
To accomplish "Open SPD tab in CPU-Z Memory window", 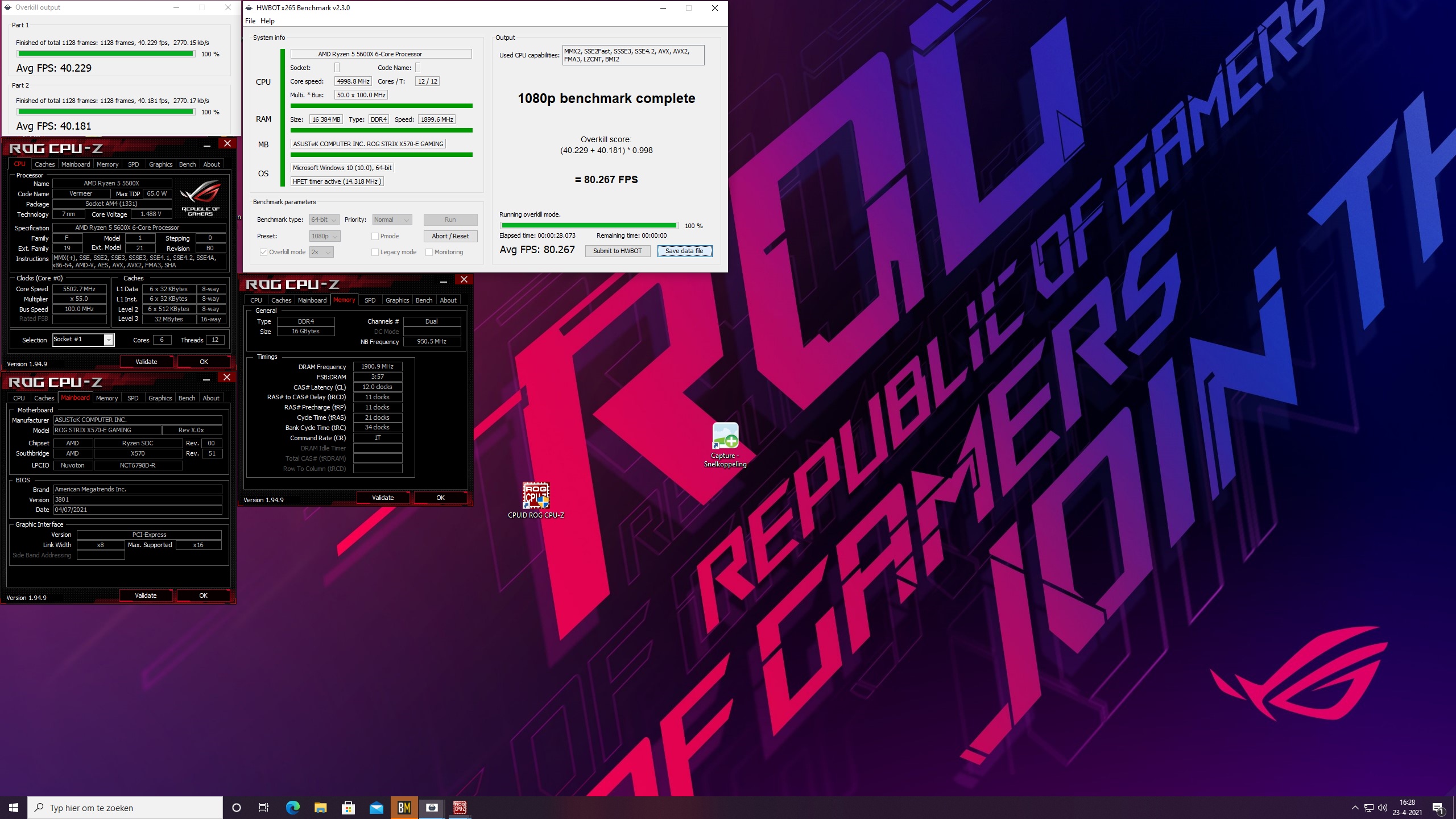I will point(370,300).
